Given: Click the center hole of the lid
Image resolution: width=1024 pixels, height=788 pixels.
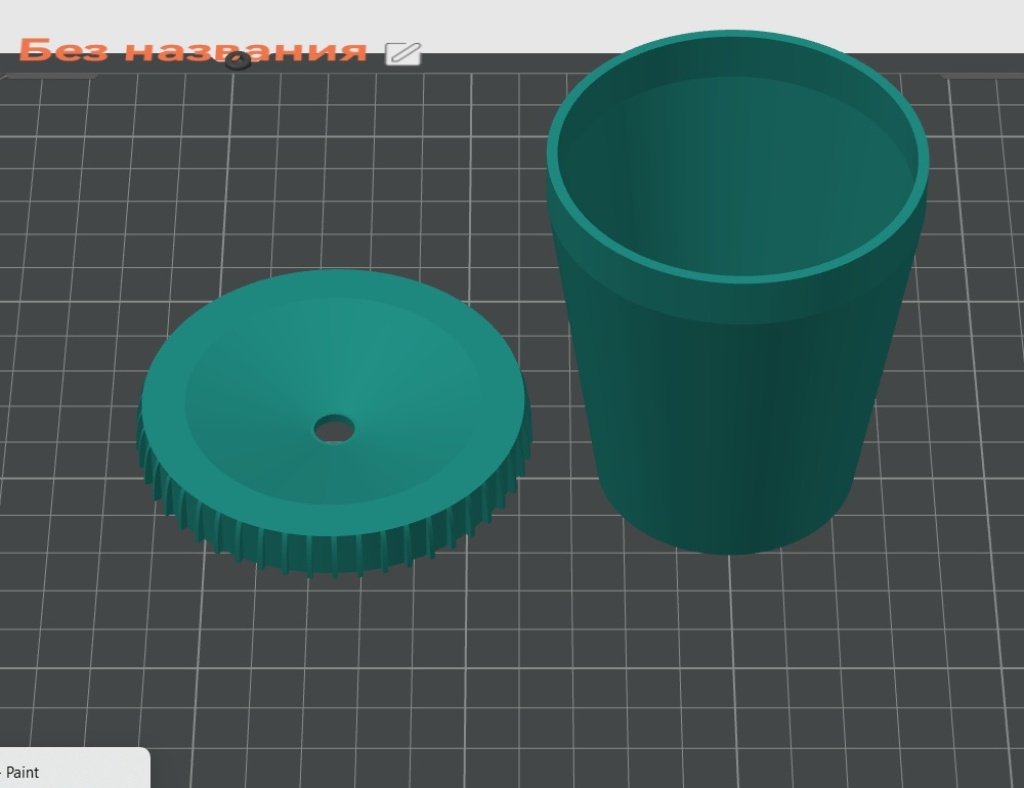Looking at the screenshot, I should [334, 430].
